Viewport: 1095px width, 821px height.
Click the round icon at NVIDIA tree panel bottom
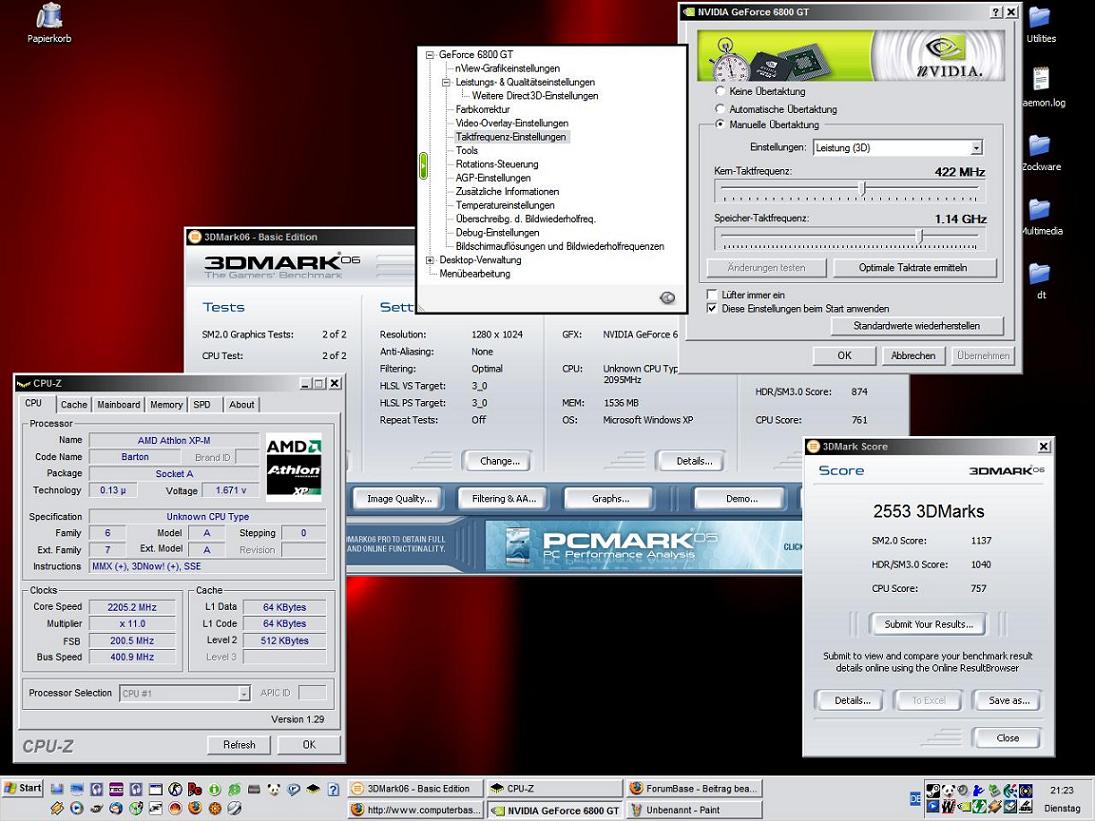(667, 298)
